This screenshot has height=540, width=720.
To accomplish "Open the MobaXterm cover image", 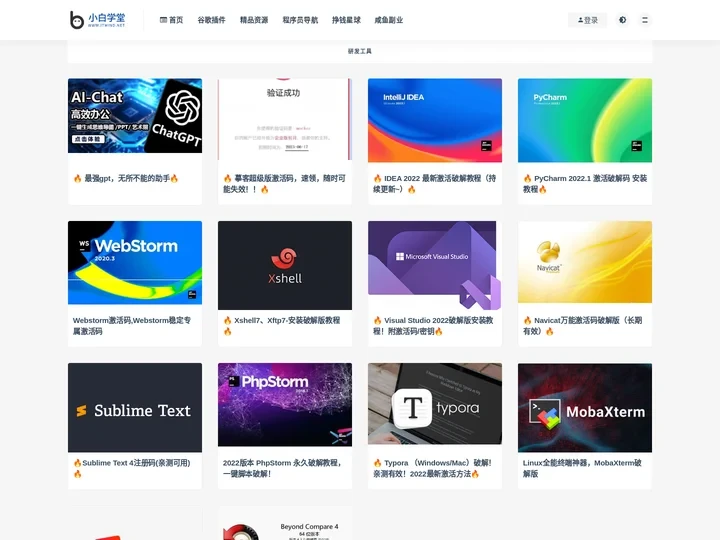I will 585,408.
